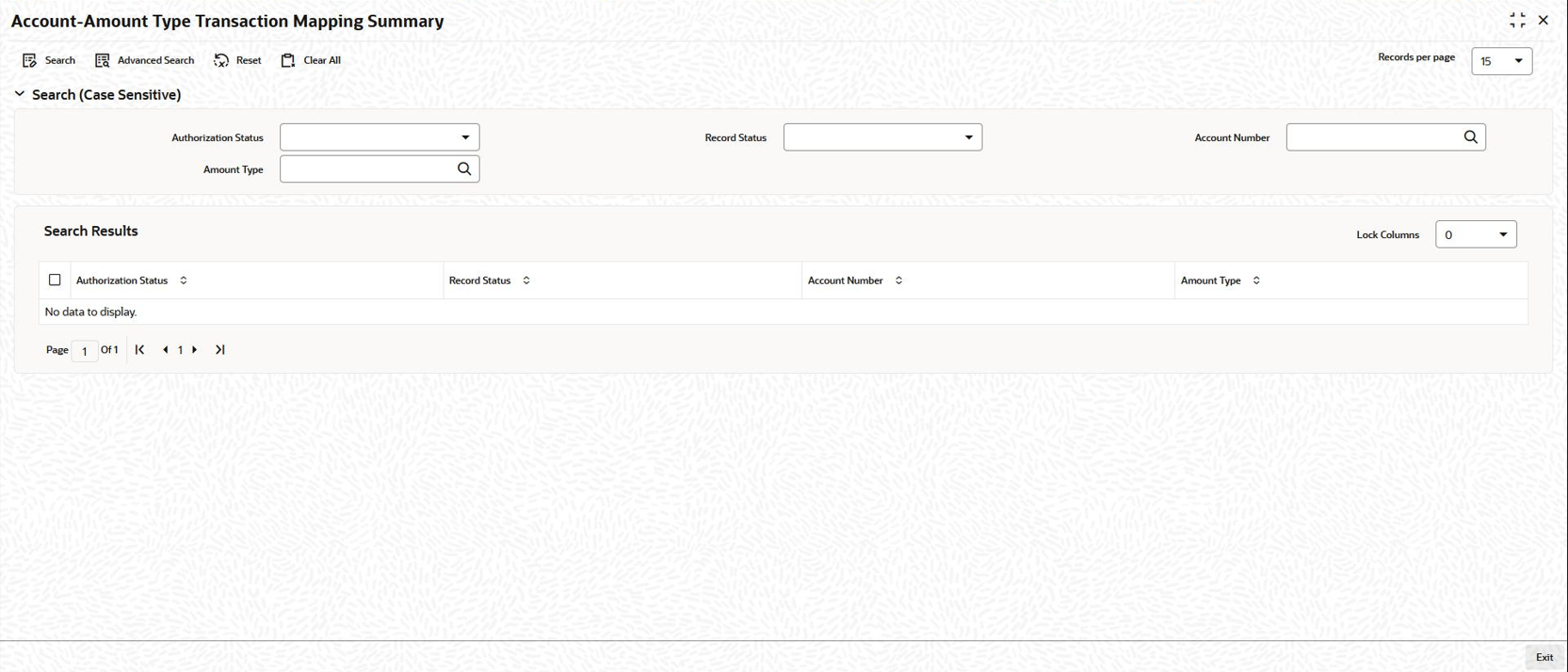Click the Account Number column header text
The width and height of the screenshot is (1568, 672).
(x=845, y=280)
